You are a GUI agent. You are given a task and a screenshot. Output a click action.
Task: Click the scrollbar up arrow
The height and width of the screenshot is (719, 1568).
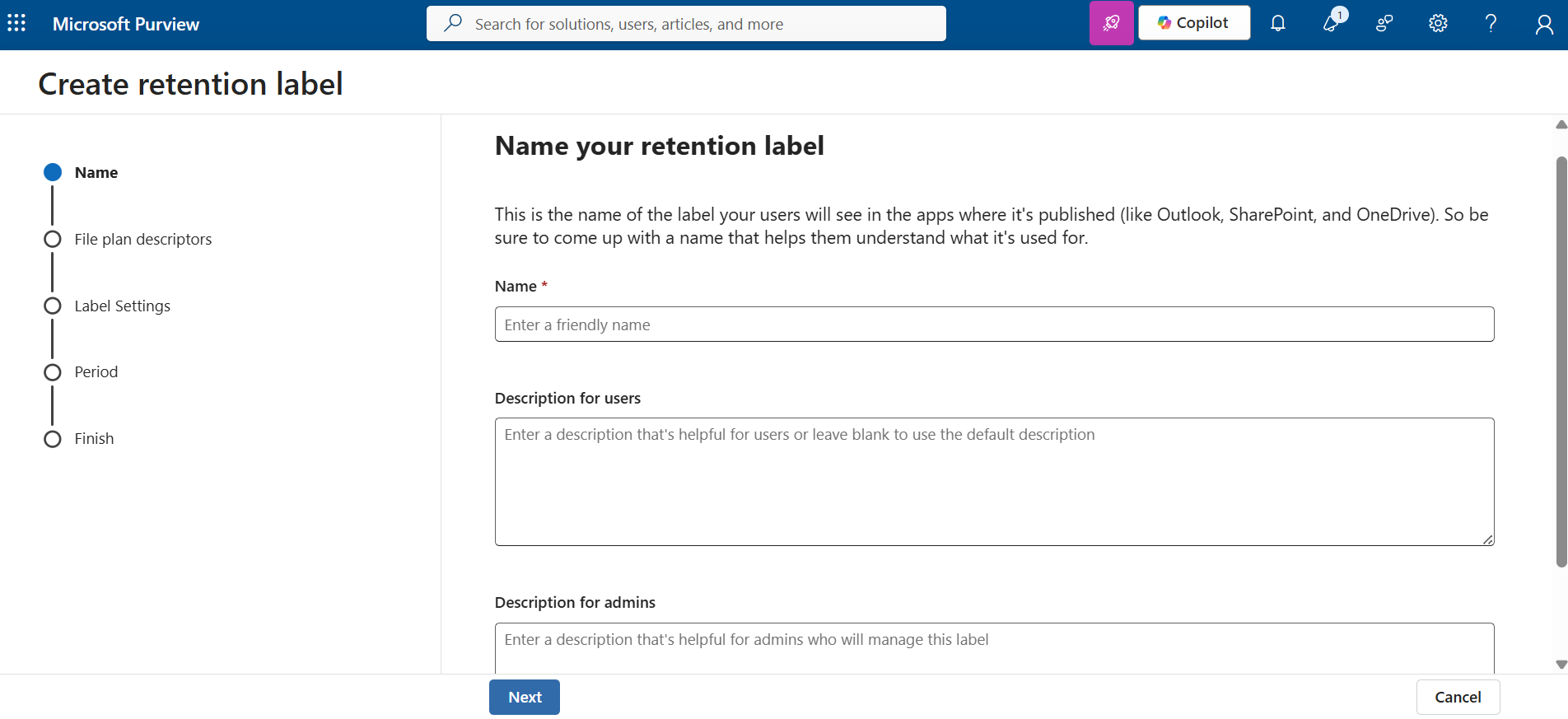tap(1561, 124)
